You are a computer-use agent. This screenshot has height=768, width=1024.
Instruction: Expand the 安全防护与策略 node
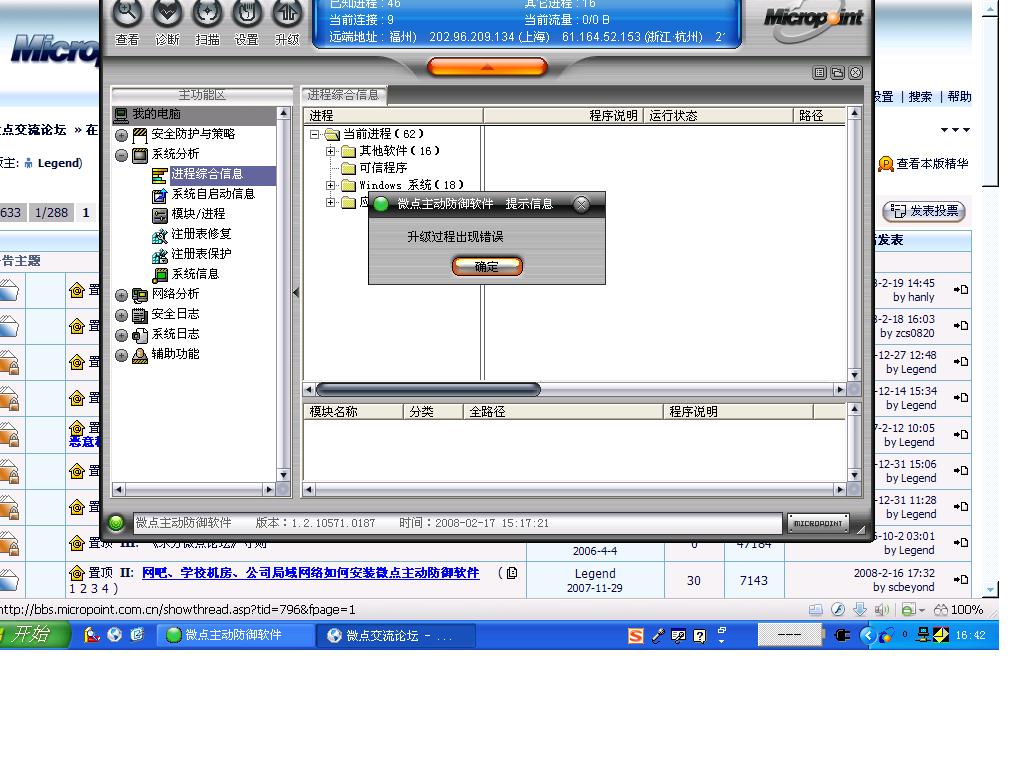pos(121,136)
